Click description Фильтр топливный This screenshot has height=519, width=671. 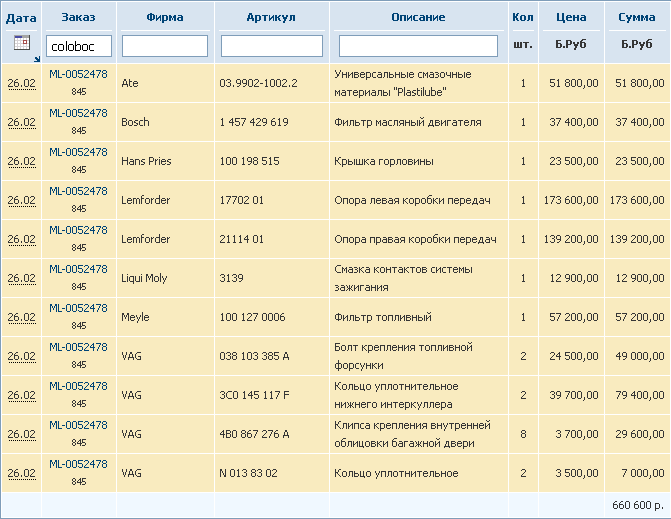(x=383, y=317)
